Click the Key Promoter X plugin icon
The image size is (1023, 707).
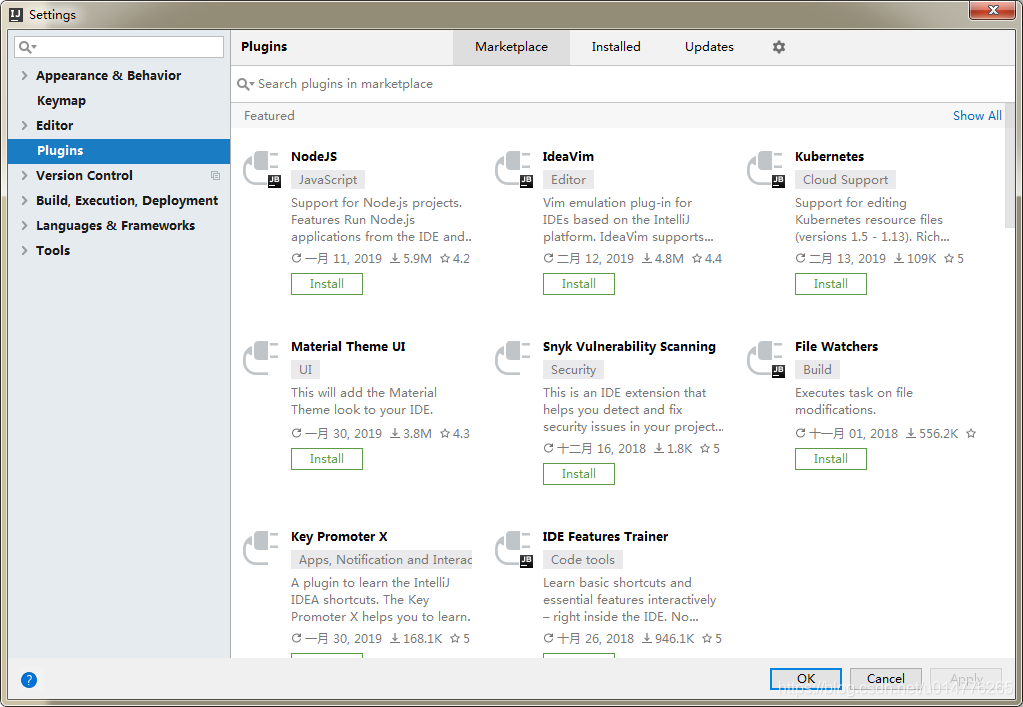(262, 549)
